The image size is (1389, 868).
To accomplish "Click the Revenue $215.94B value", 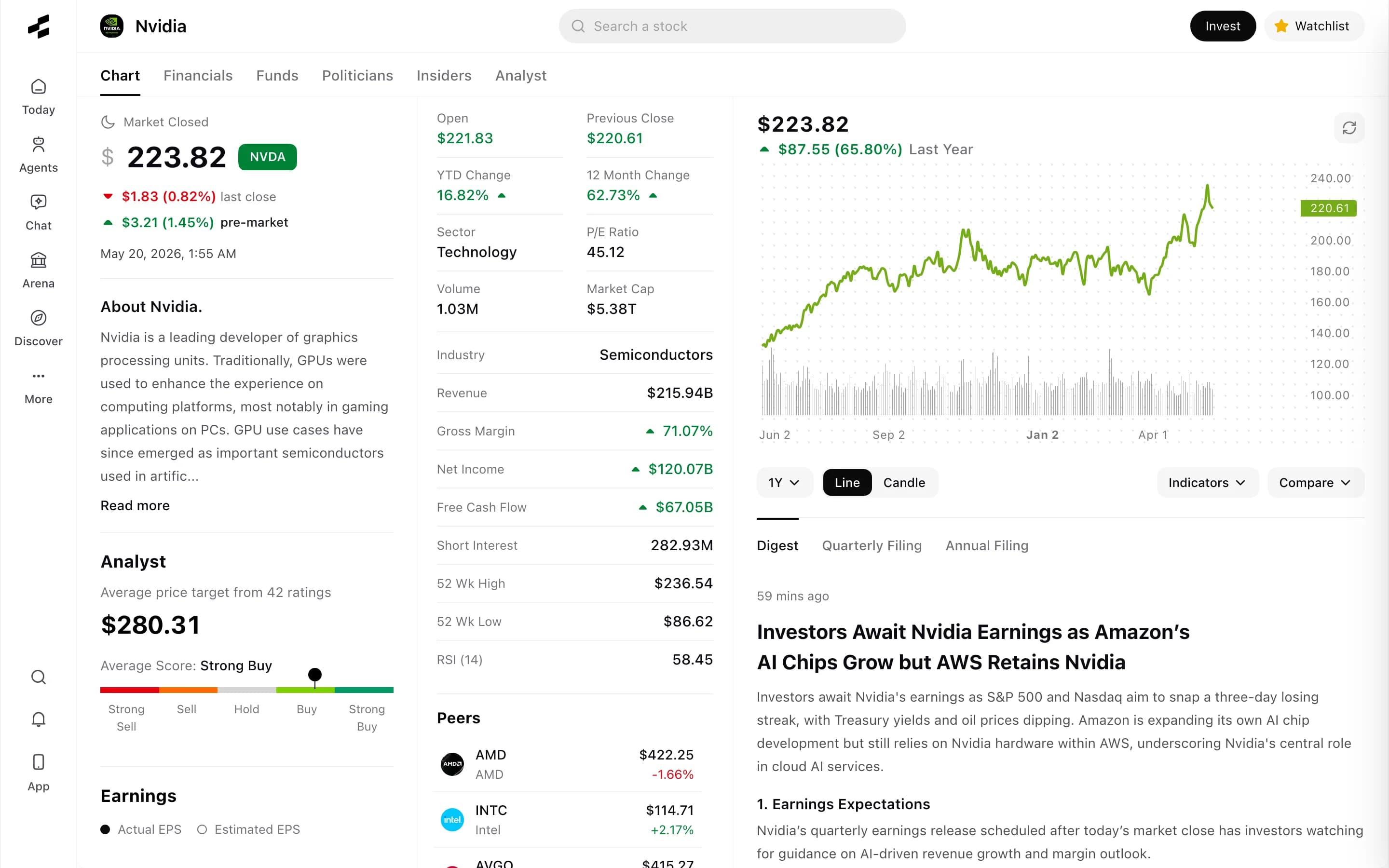I will click(x=680, y=393).
